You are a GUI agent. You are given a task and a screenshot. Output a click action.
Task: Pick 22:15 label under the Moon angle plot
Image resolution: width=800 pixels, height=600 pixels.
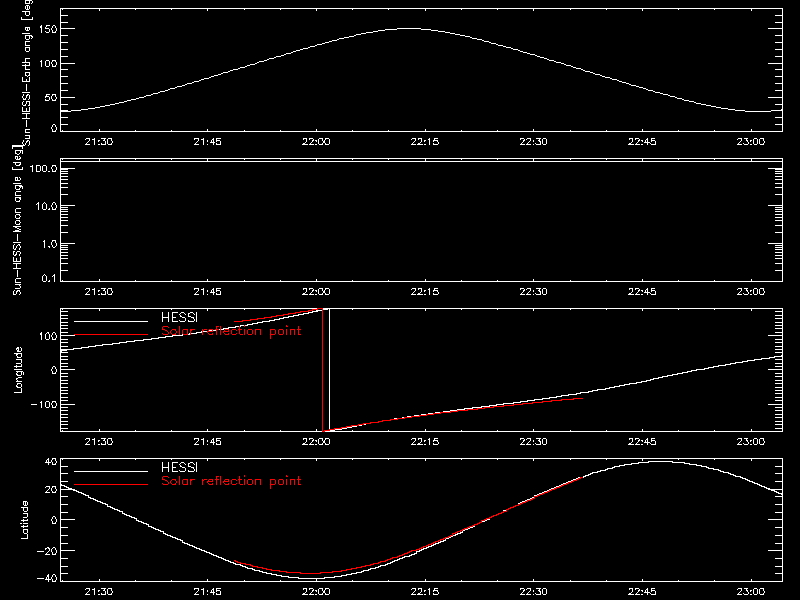point(424,292)
